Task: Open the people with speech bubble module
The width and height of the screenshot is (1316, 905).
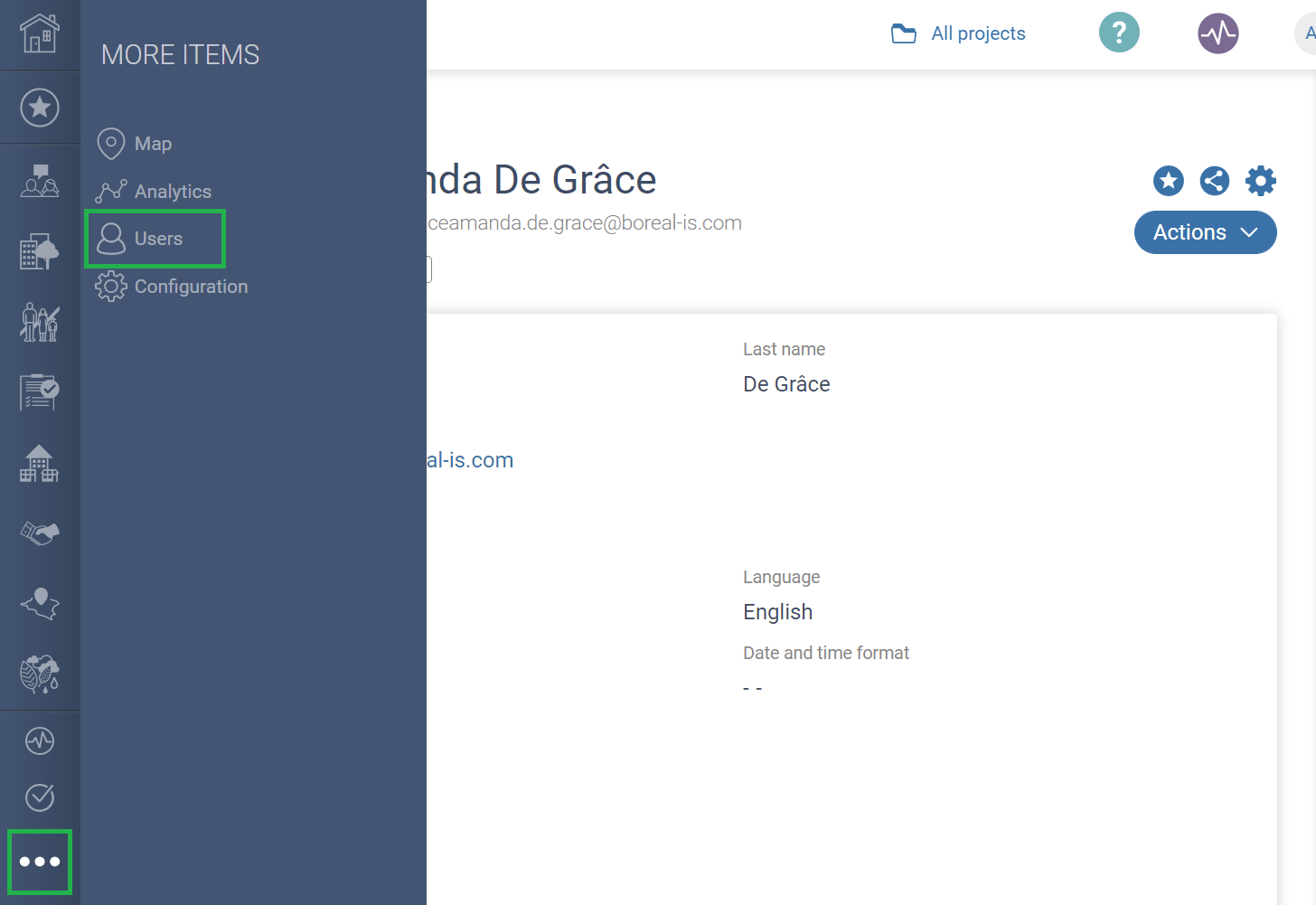Action: (40, 181)
